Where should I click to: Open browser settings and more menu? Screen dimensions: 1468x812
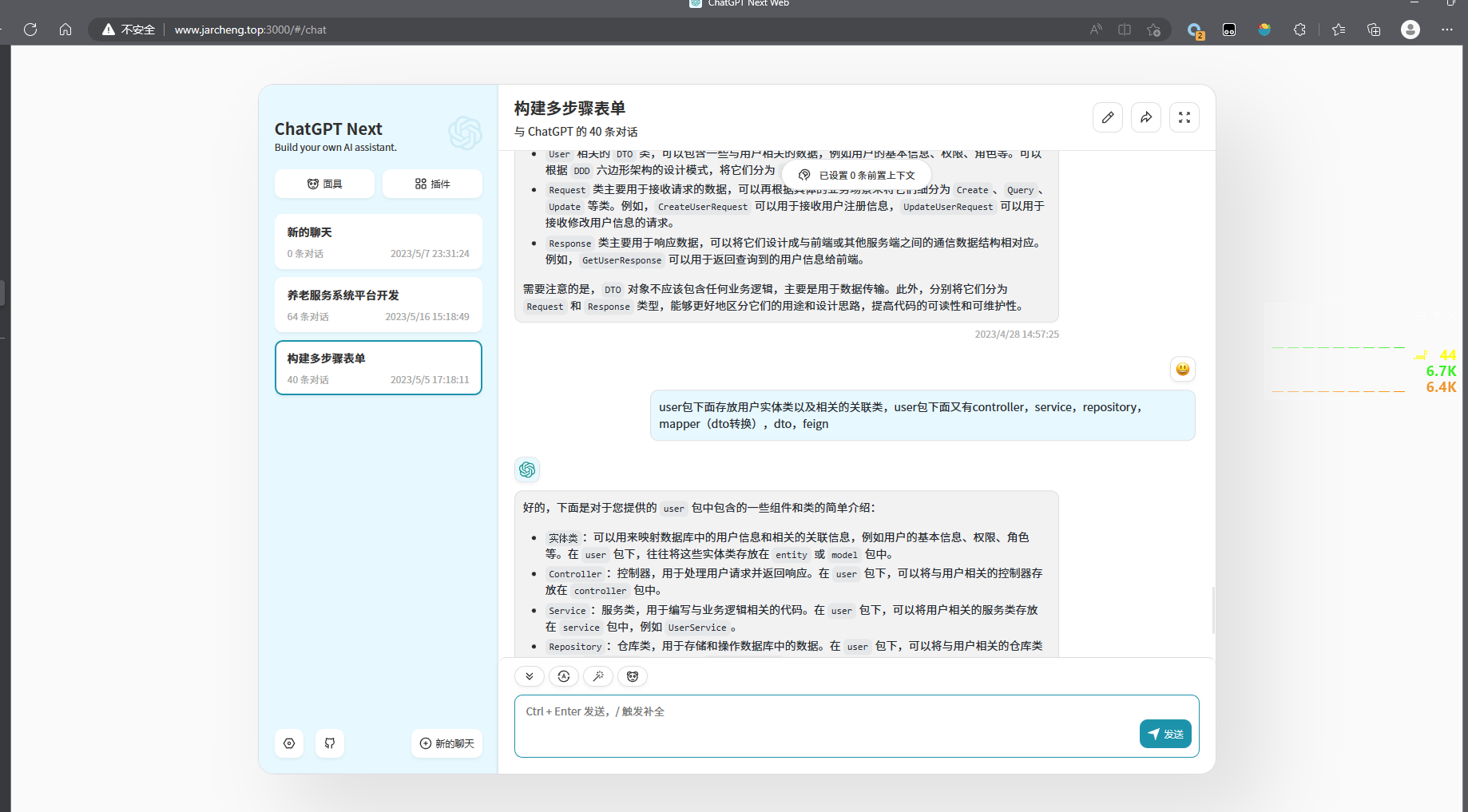point(1447,30)
